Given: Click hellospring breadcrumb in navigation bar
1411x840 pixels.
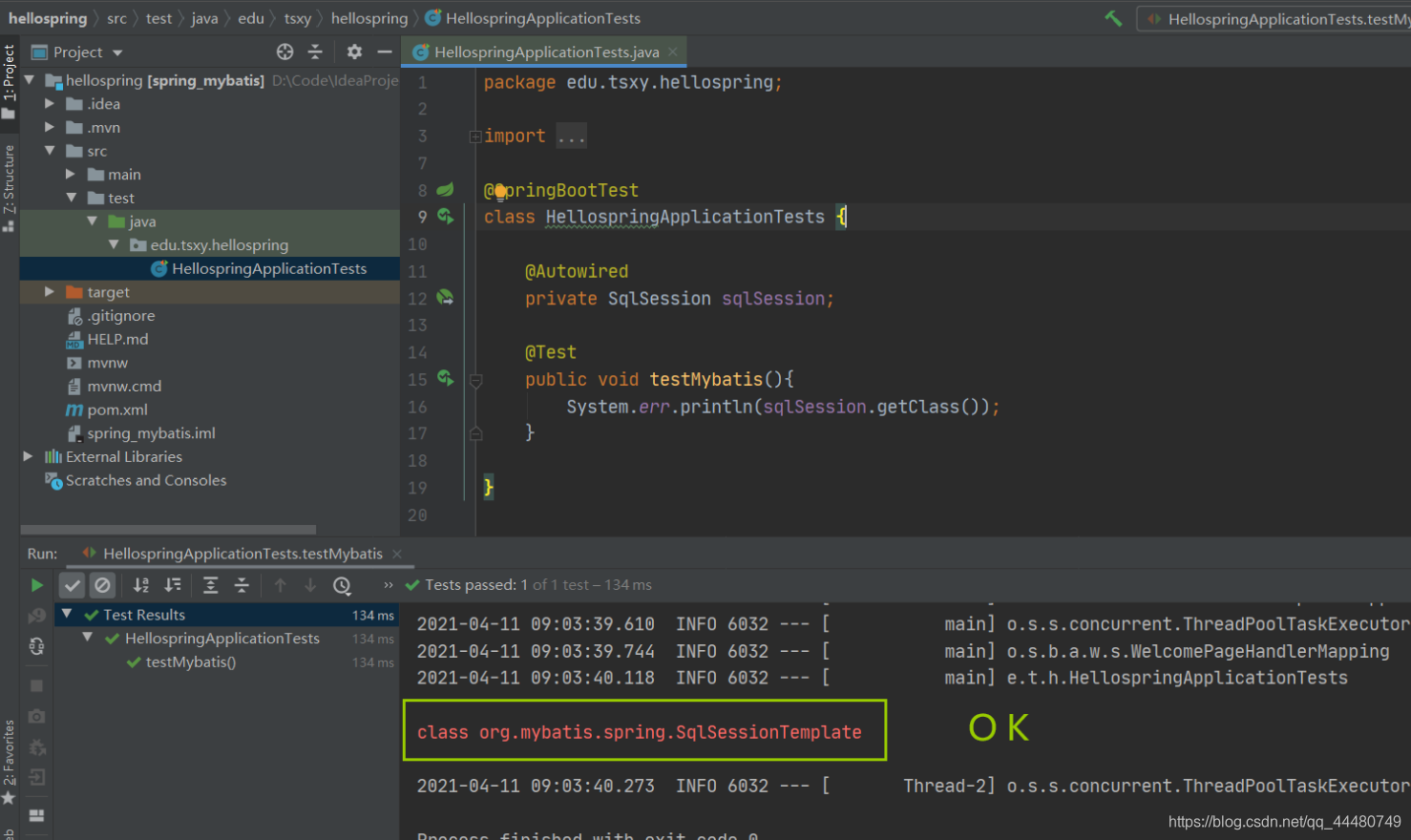Looking at the screenshot, I should pyautogui.click(x=48, y=18).
